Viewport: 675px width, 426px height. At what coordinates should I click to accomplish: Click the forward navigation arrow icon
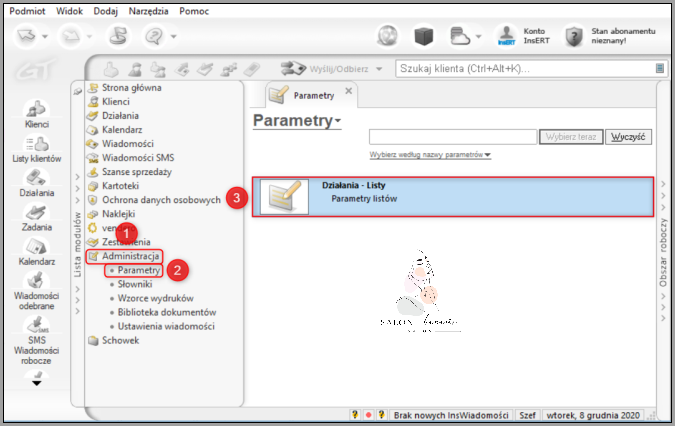pos(70,36)
